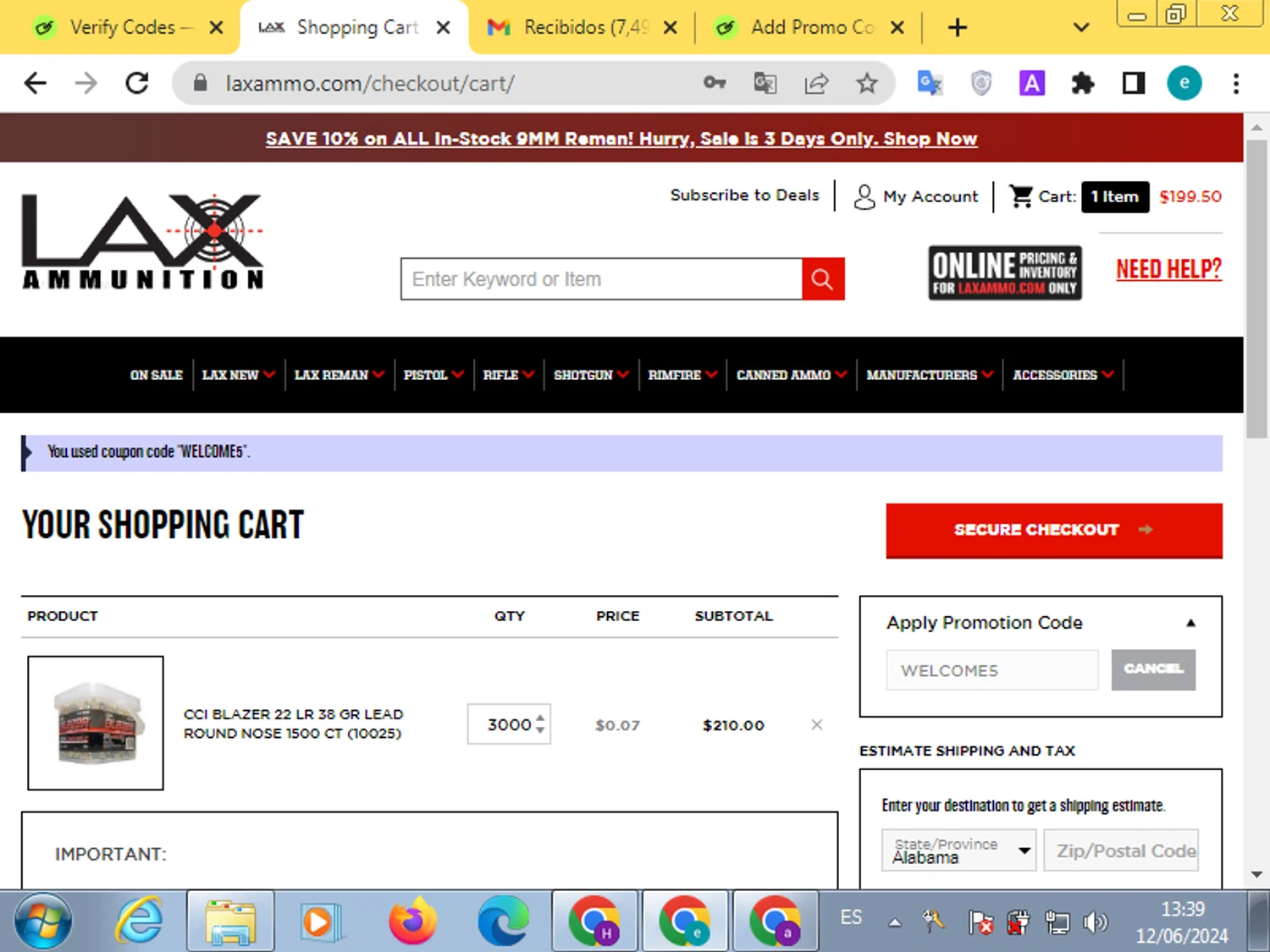Open the Extensions puzzle piece menu
Viewport: 1270px width, 952px height.
click(1082, 83)
